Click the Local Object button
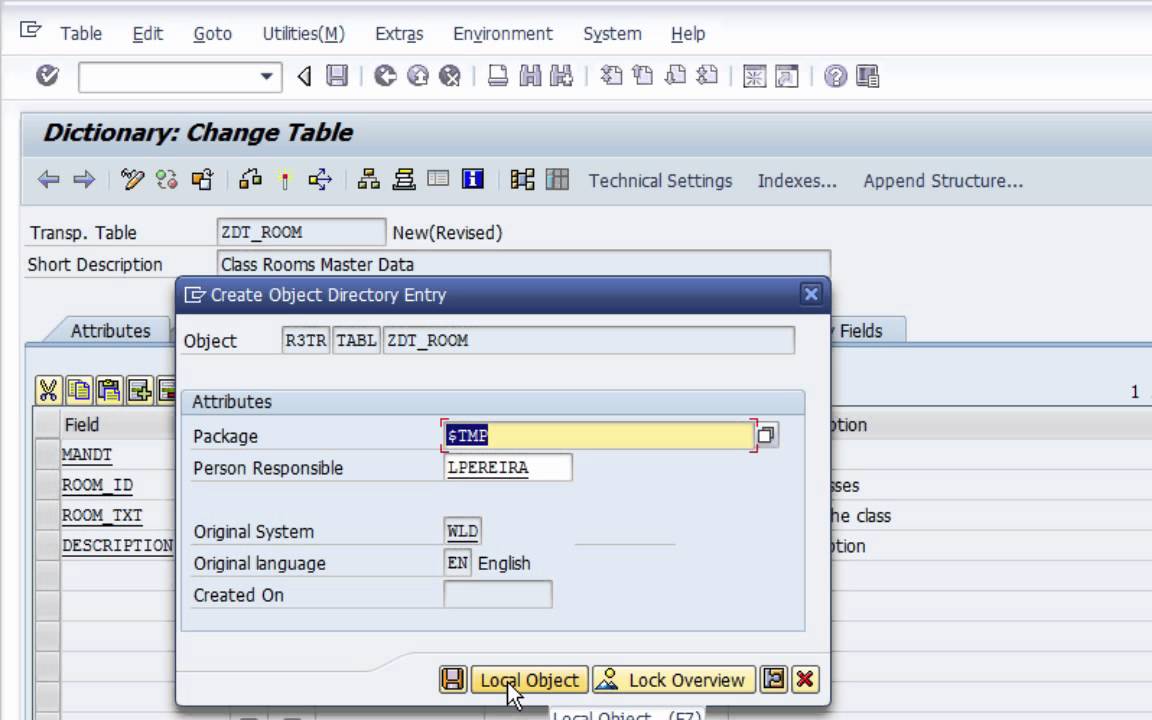 529,680
